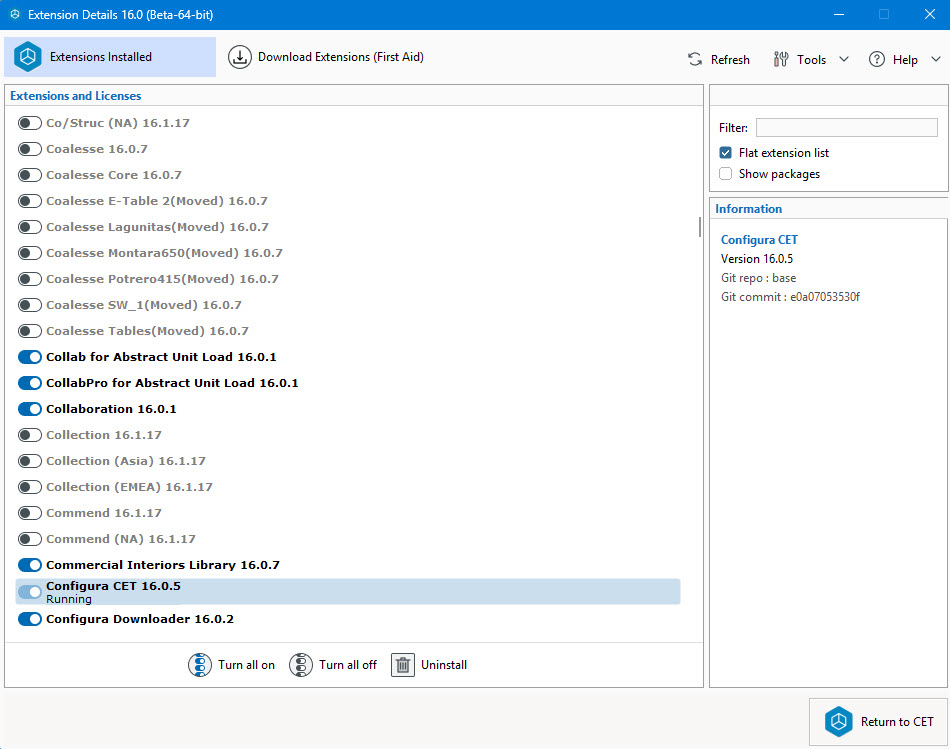Toggle on Co/Struc (NA) 16.1.17
This screenshot has width=950, height=749.
coord(30,123)
